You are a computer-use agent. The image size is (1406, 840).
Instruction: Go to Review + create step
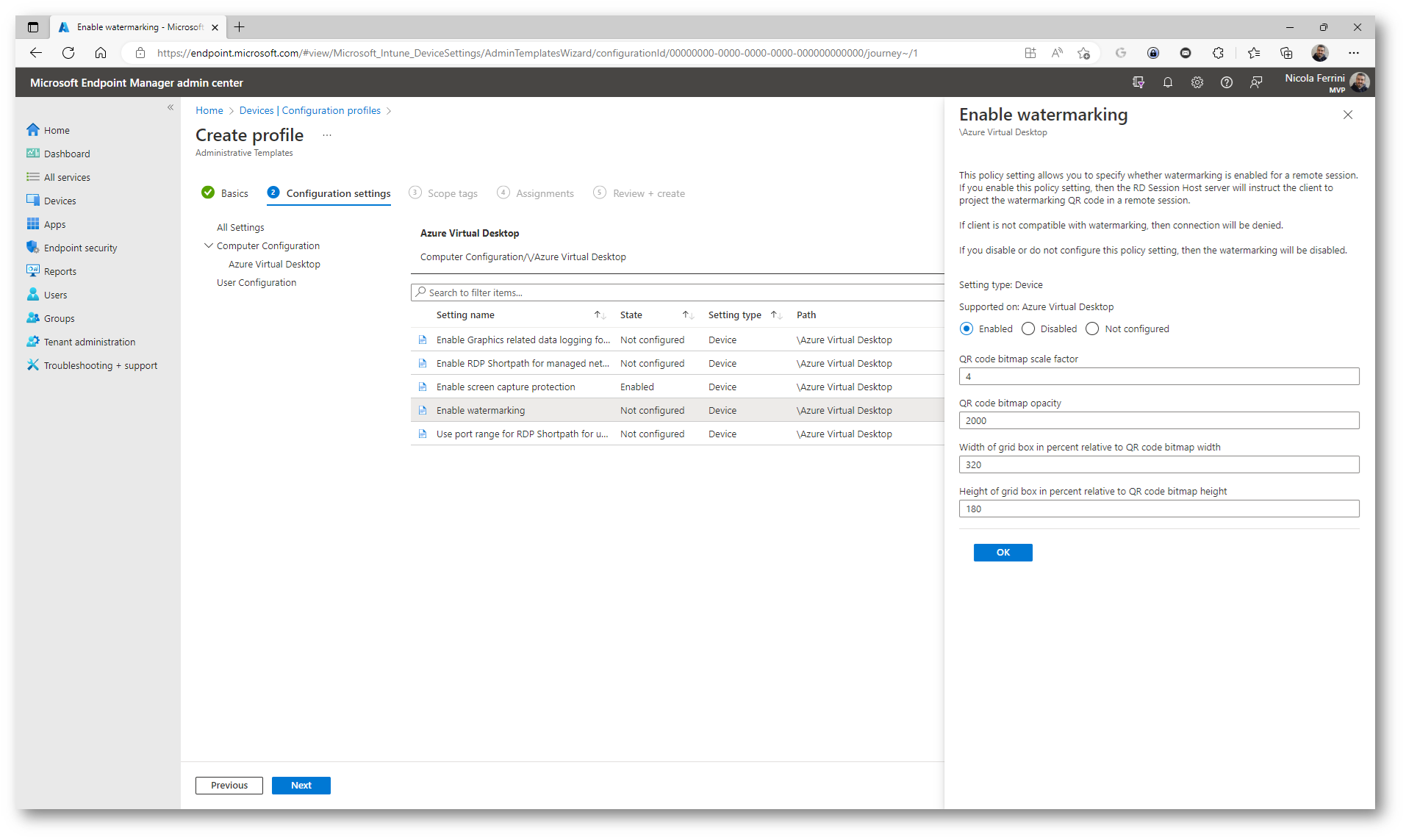639,193
